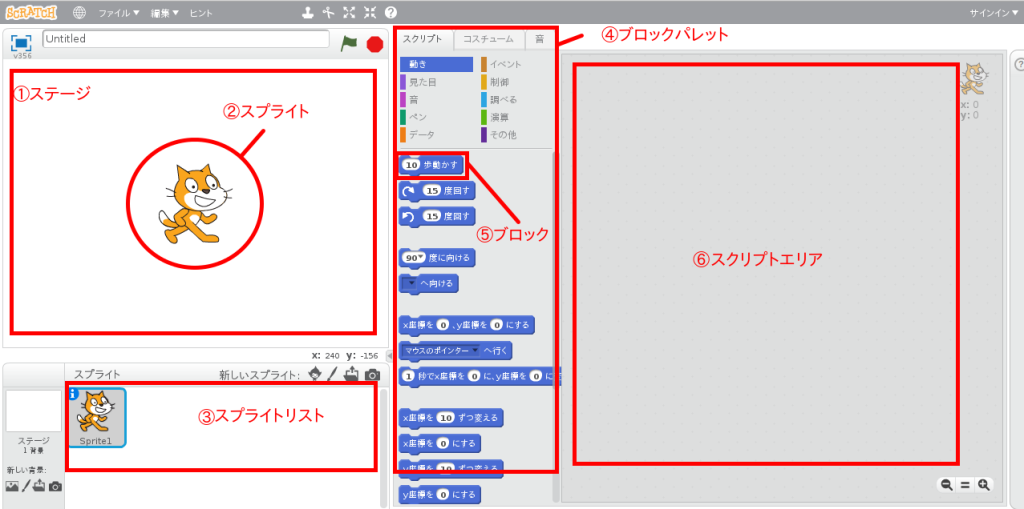Select the Sprite1 thumbnail
The width and height of the screenshot is (1024, 509).
coord(96,418)
